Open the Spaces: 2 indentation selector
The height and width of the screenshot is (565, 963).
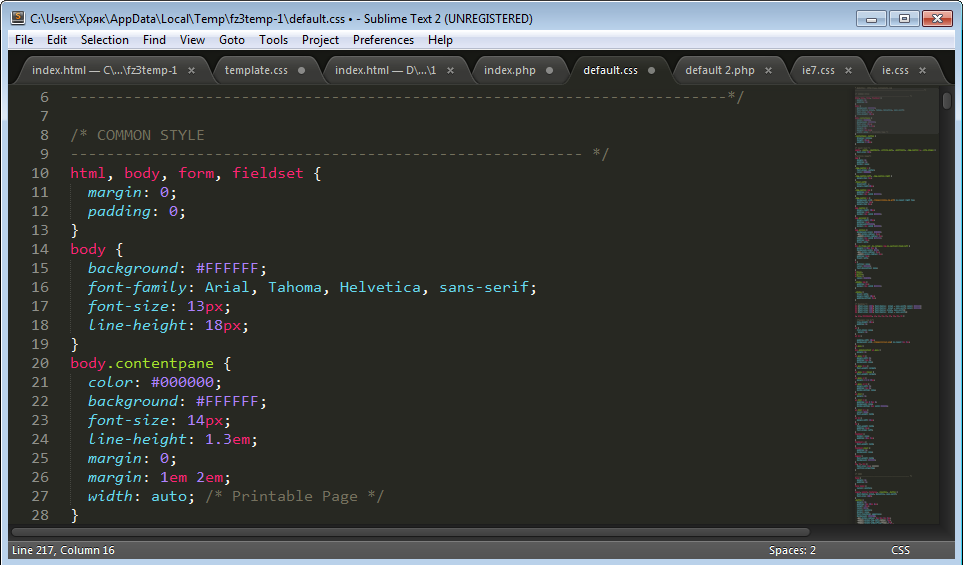(x=792, y=550)
